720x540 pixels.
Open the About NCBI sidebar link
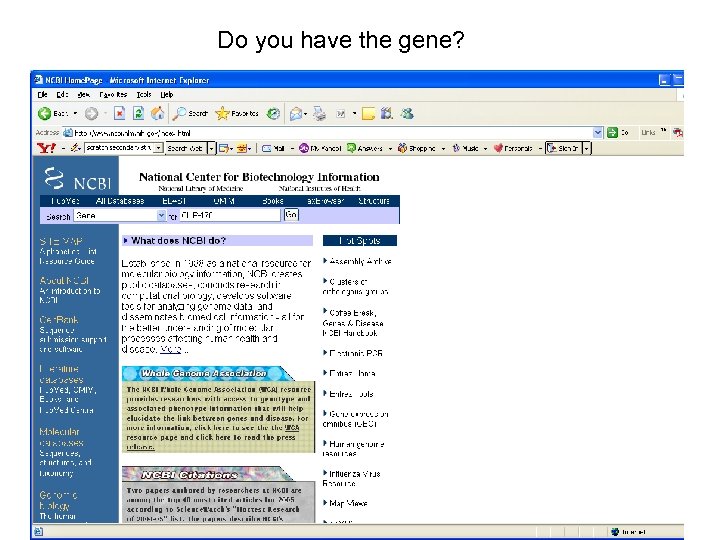[64, 280]
